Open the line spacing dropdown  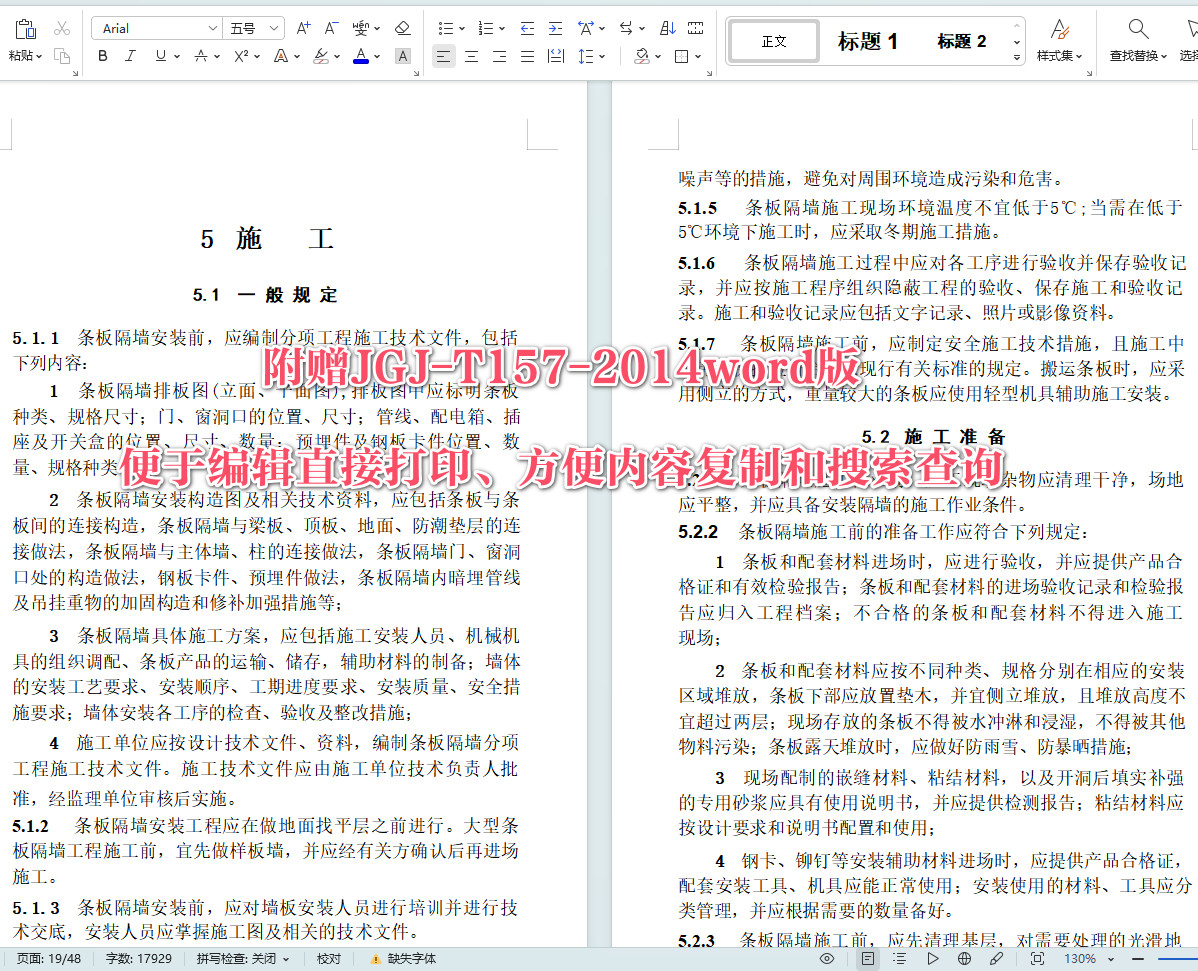pyautogui.click(x=590, y=56)
